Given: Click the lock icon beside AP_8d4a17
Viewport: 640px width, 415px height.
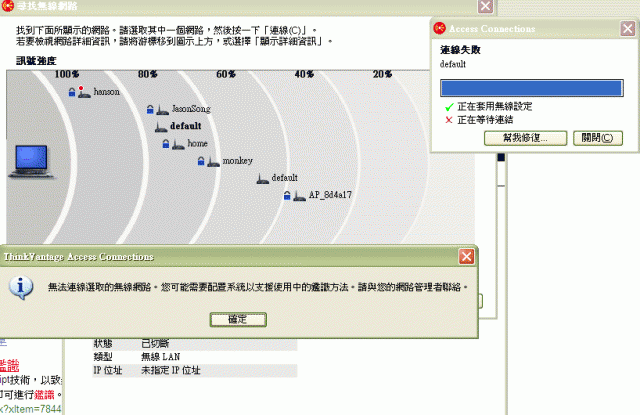Looking at the screenshot, I should [287, 195].
